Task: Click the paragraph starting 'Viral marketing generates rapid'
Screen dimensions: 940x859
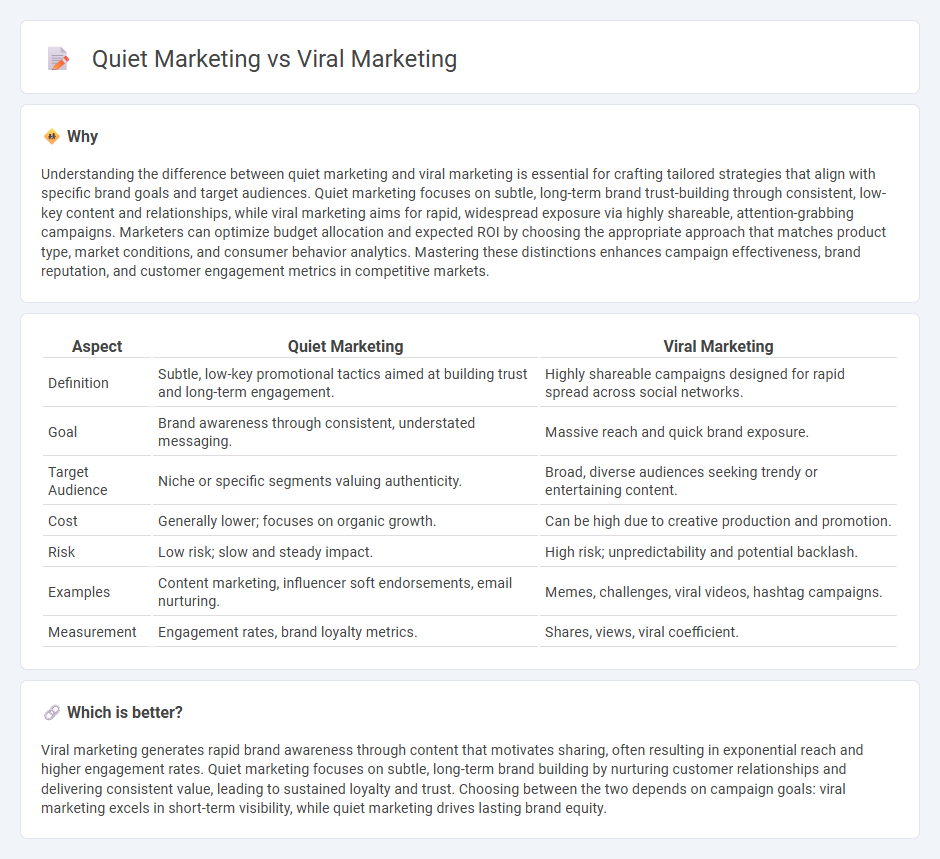Action: click(x=452, y=779)
